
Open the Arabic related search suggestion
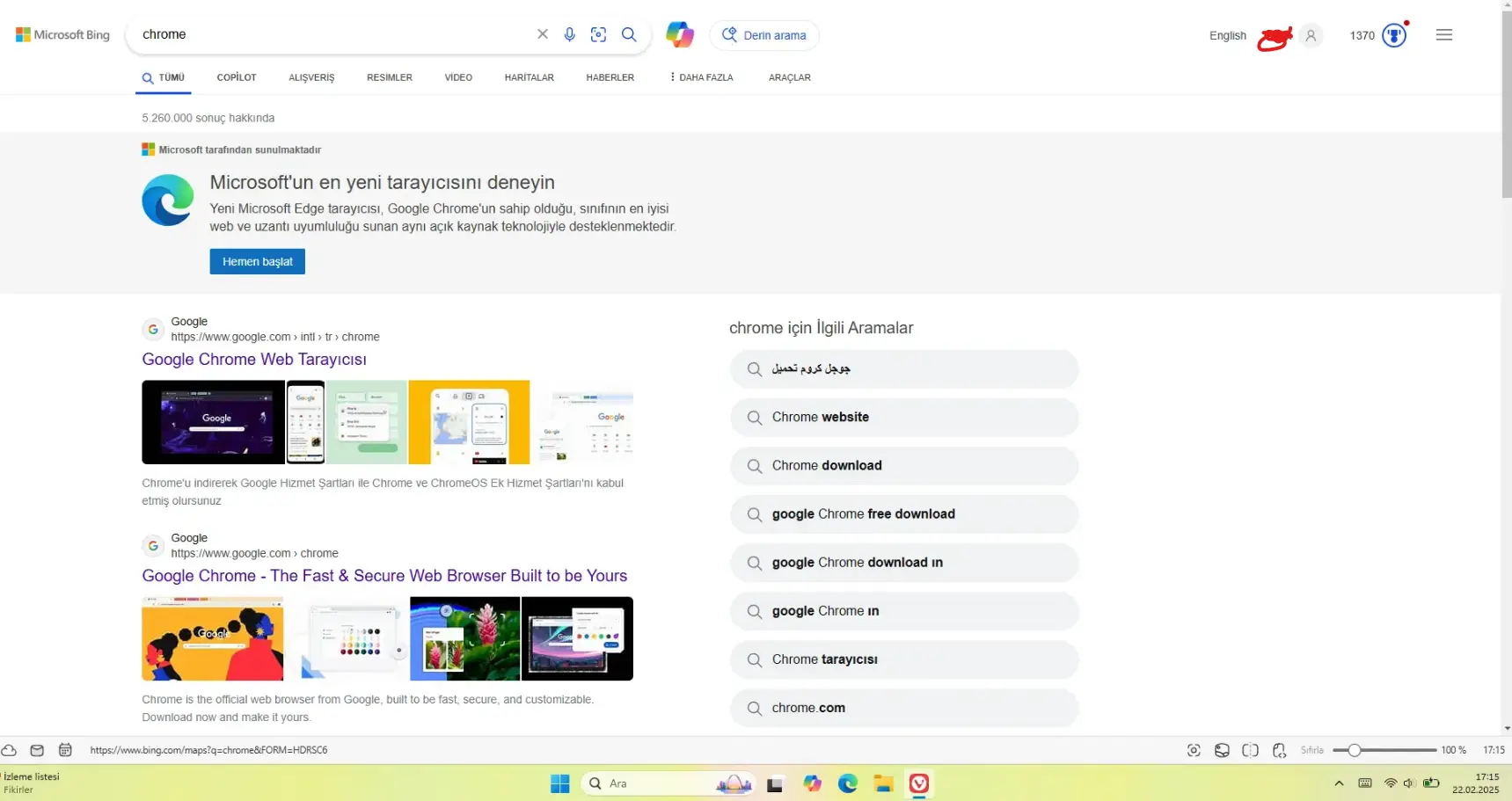pos(904,369)
